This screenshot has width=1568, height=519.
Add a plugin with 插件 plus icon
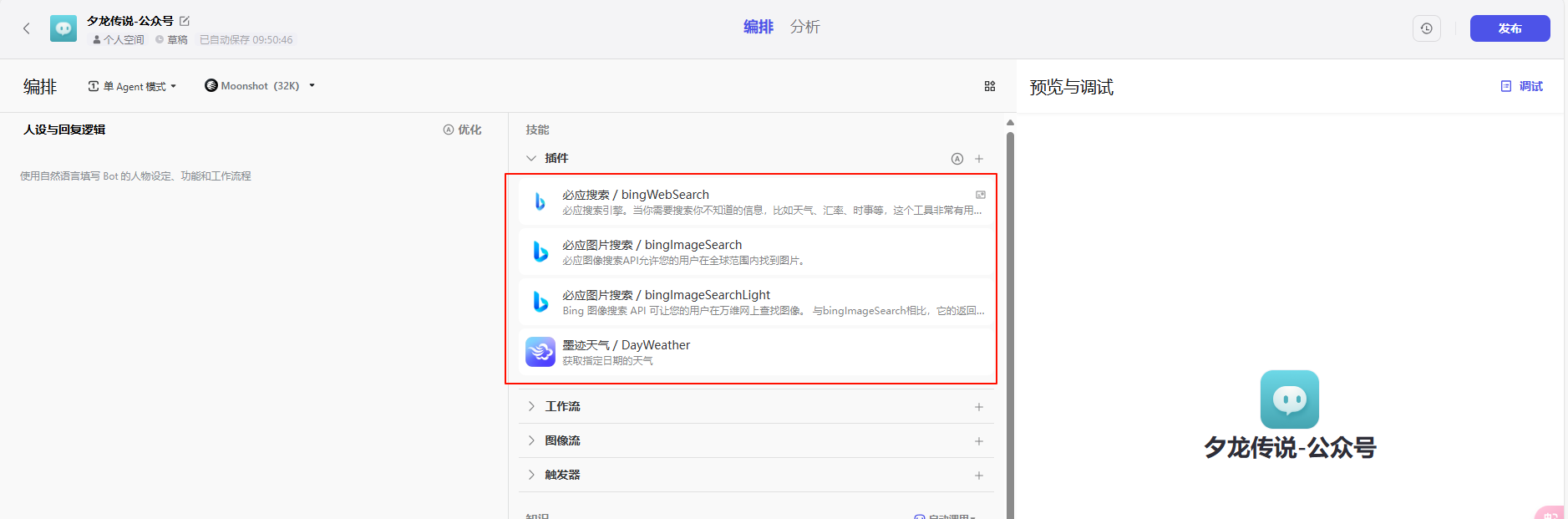[x=979, y=159]
